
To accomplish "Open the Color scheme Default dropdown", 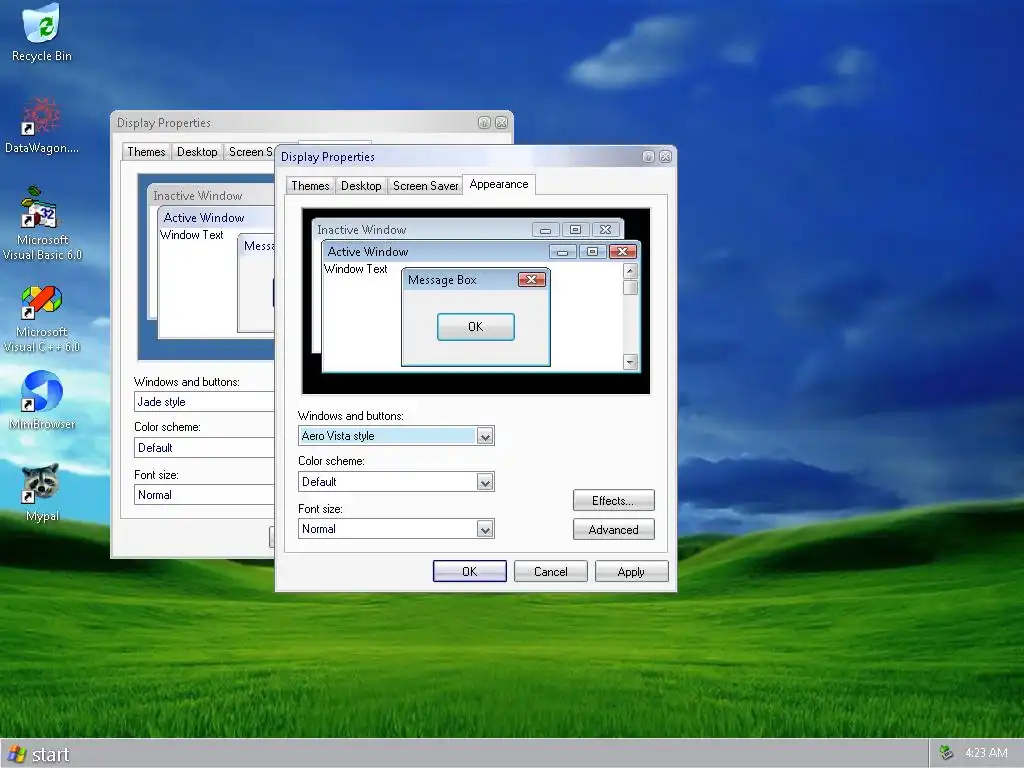I will point(485,483).
